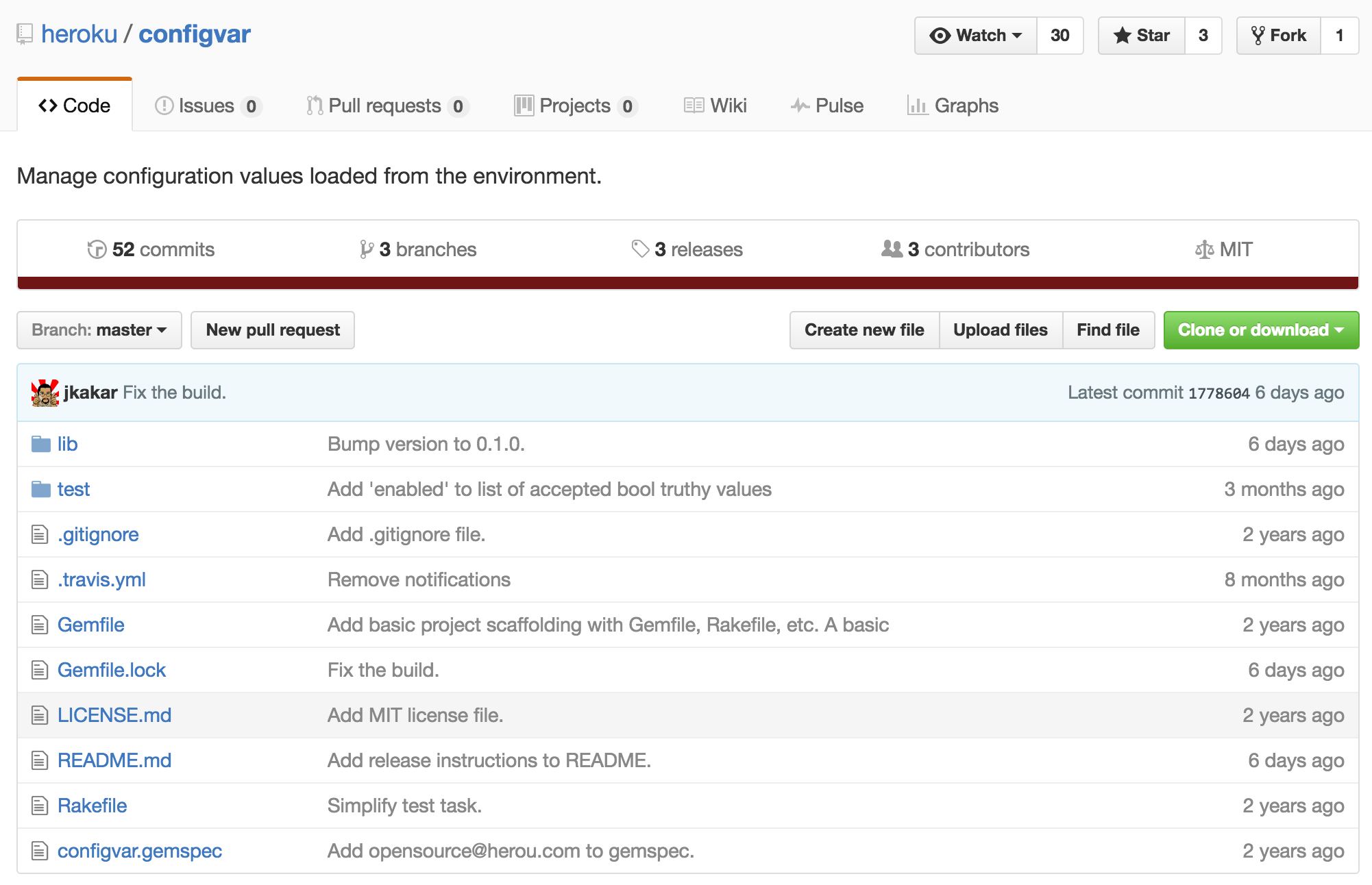This screenshot has width=1372, height=885.
Task: Fork the repository
Action: pos(1279,36)
